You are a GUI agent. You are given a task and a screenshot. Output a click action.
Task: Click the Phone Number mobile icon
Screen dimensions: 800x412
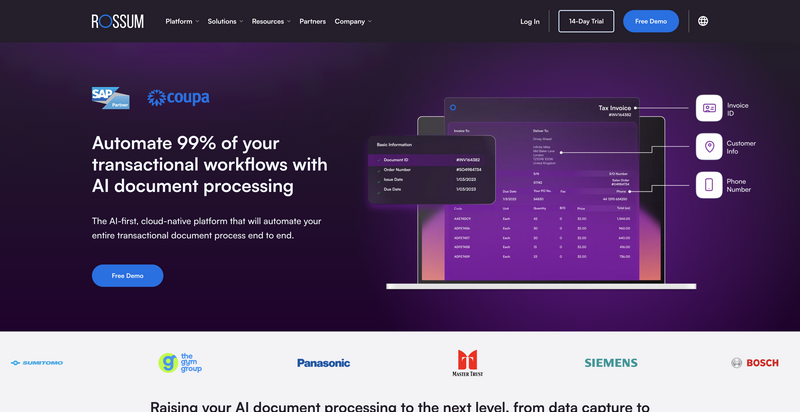tap(709, 185)
